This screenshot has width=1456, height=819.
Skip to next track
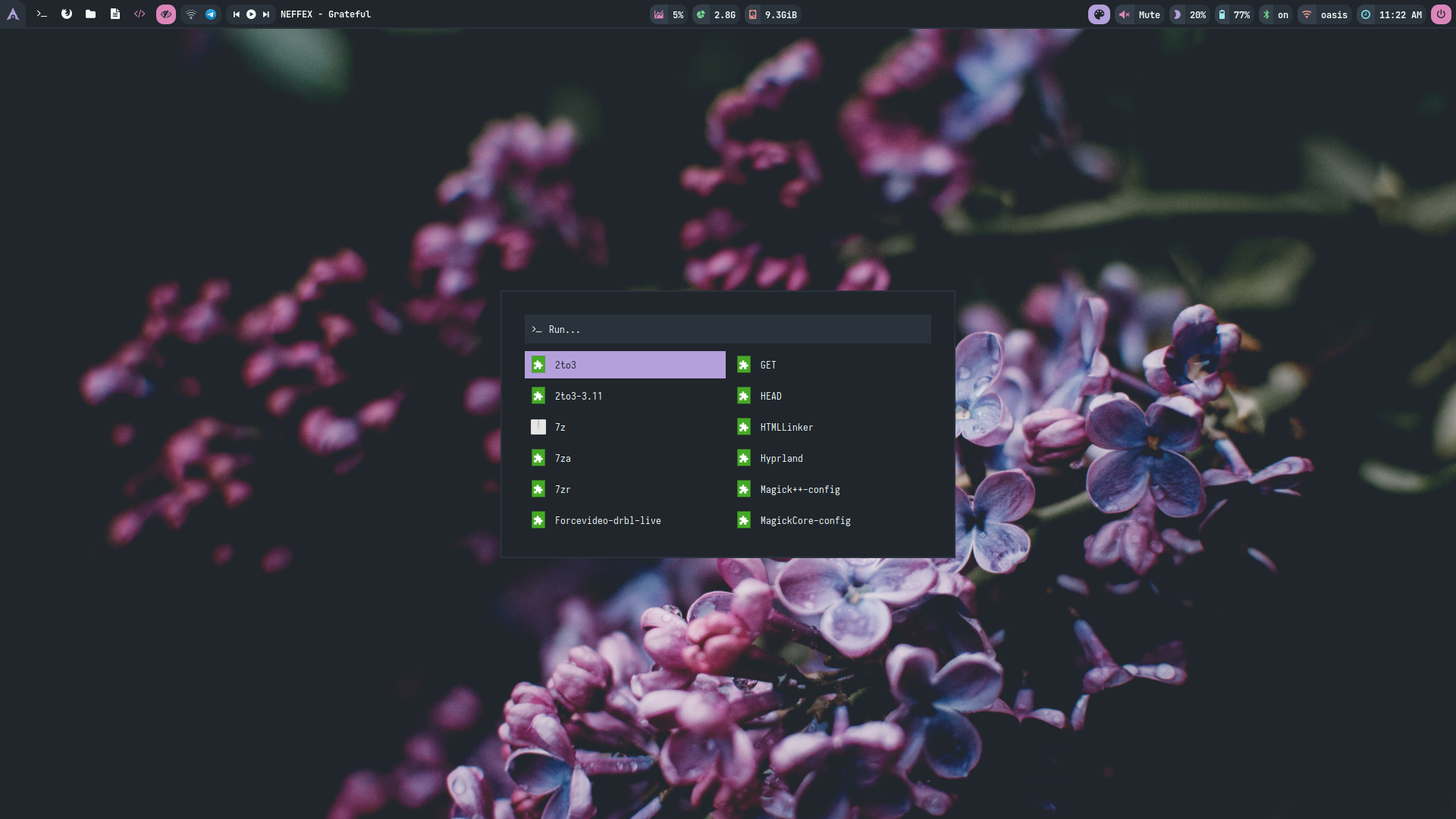coord(266,14)
